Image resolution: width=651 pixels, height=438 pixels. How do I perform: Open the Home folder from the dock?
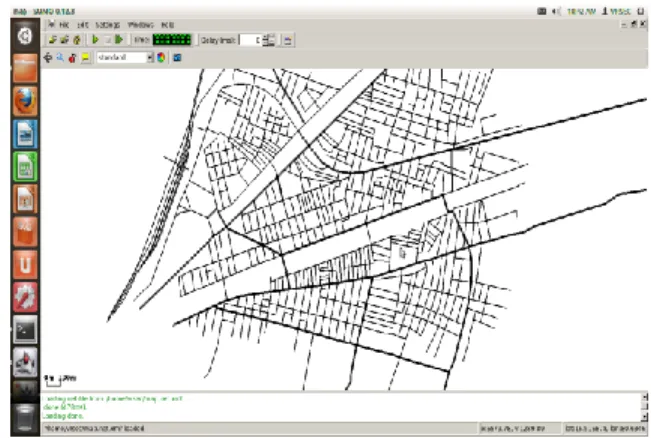tap(25, 68)
